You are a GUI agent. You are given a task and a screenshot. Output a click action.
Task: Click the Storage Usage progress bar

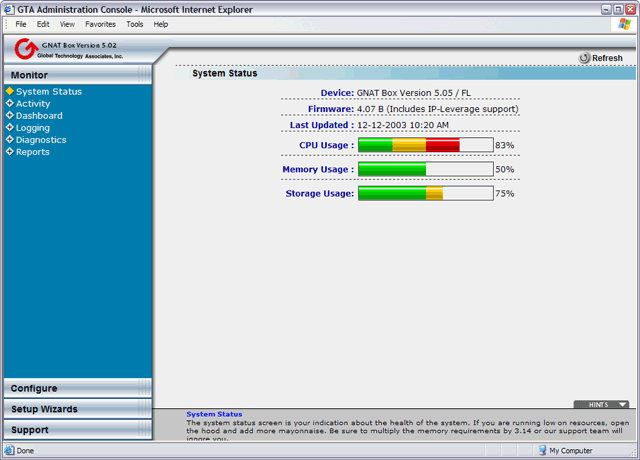pos(426,193)
